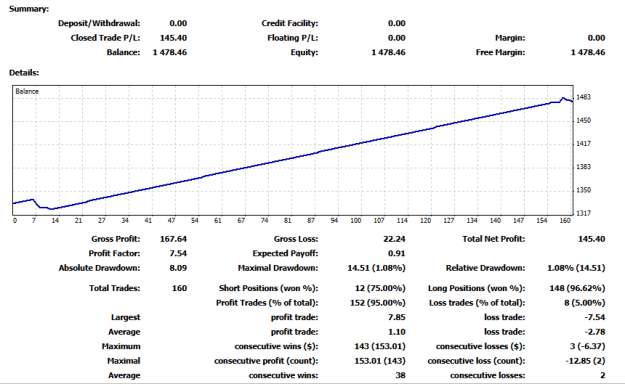Click the 'Profit Factor:' label
The image size is (625, 384).
tap(114, 253)
